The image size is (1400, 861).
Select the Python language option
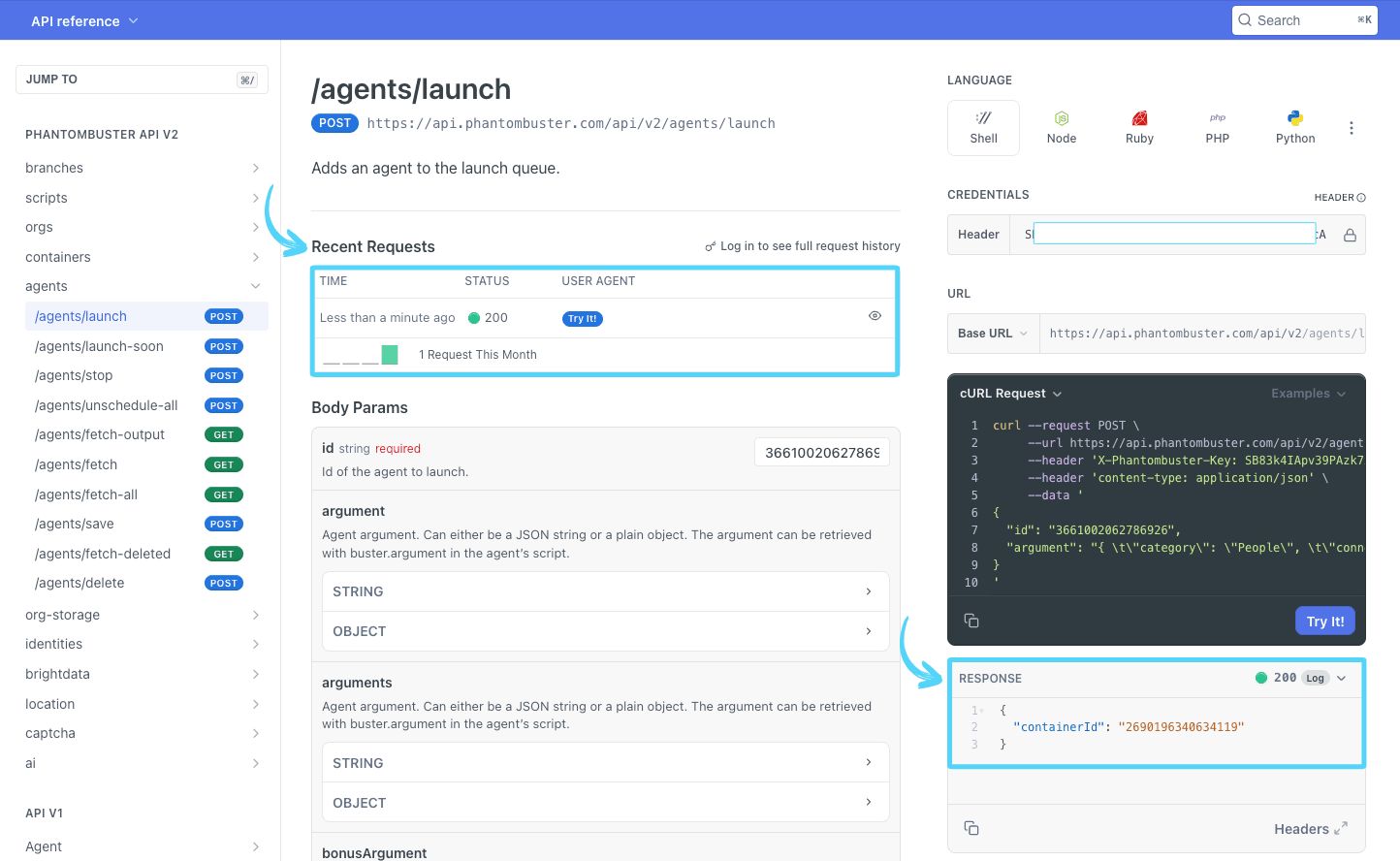point(1294,127)
